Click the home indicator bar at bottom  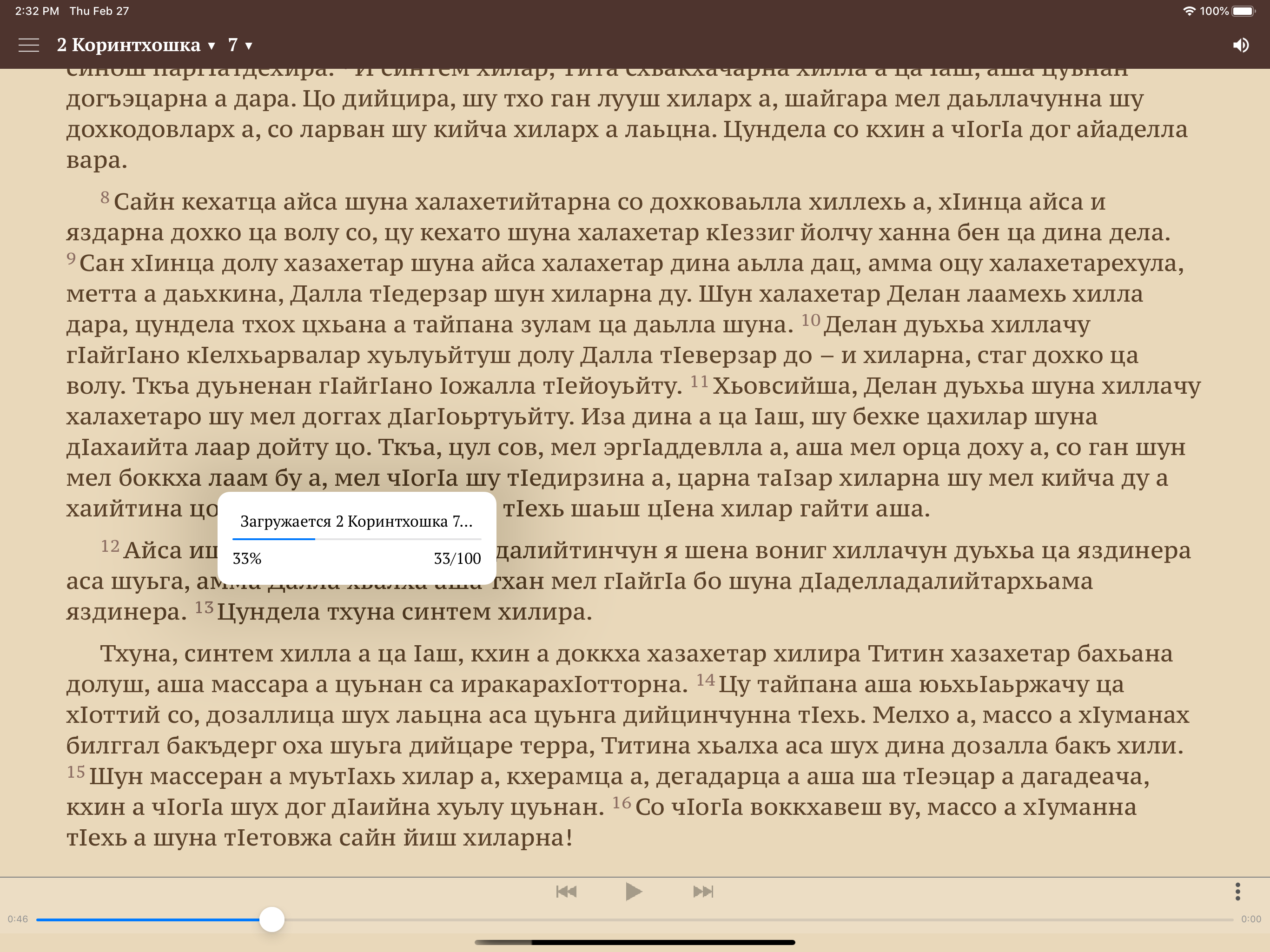point(635,942)
